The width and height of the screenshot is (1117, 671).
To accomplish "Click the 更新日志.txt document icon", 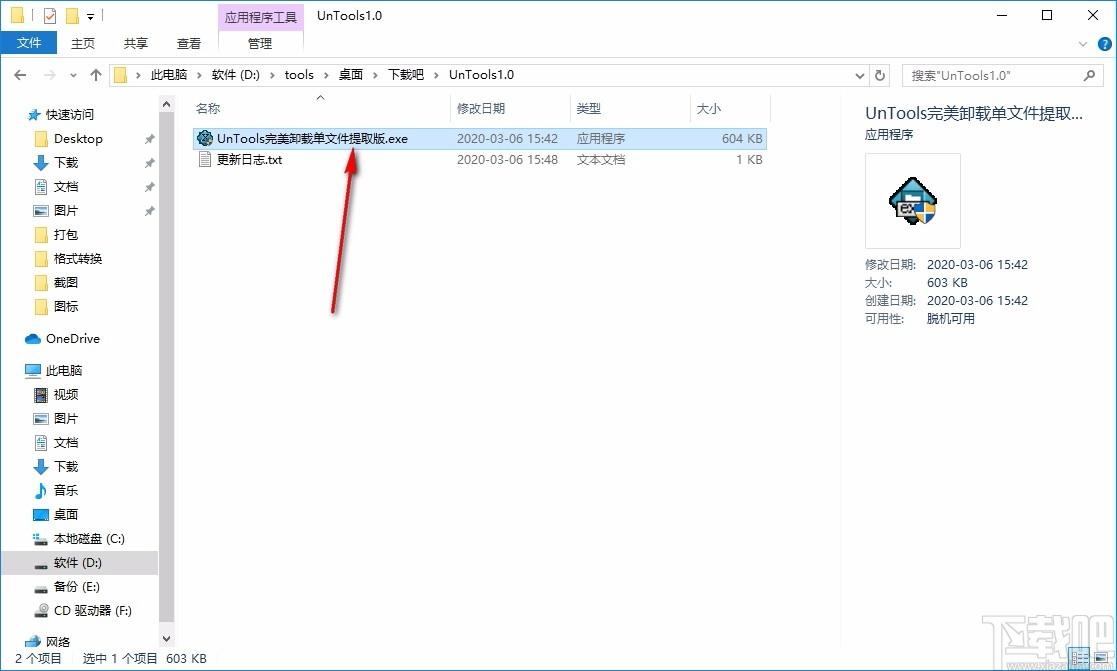I will 205,160.
